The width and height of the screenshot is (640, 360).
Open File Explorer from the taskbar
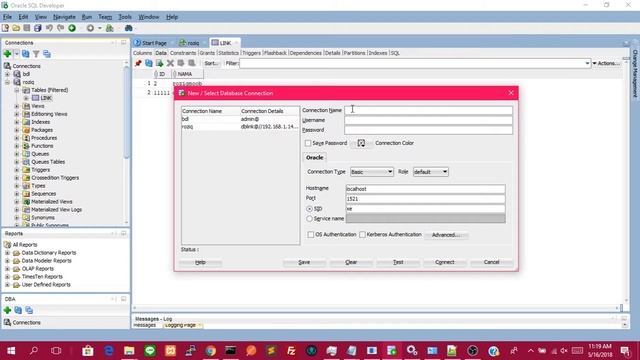click(129, 351)
